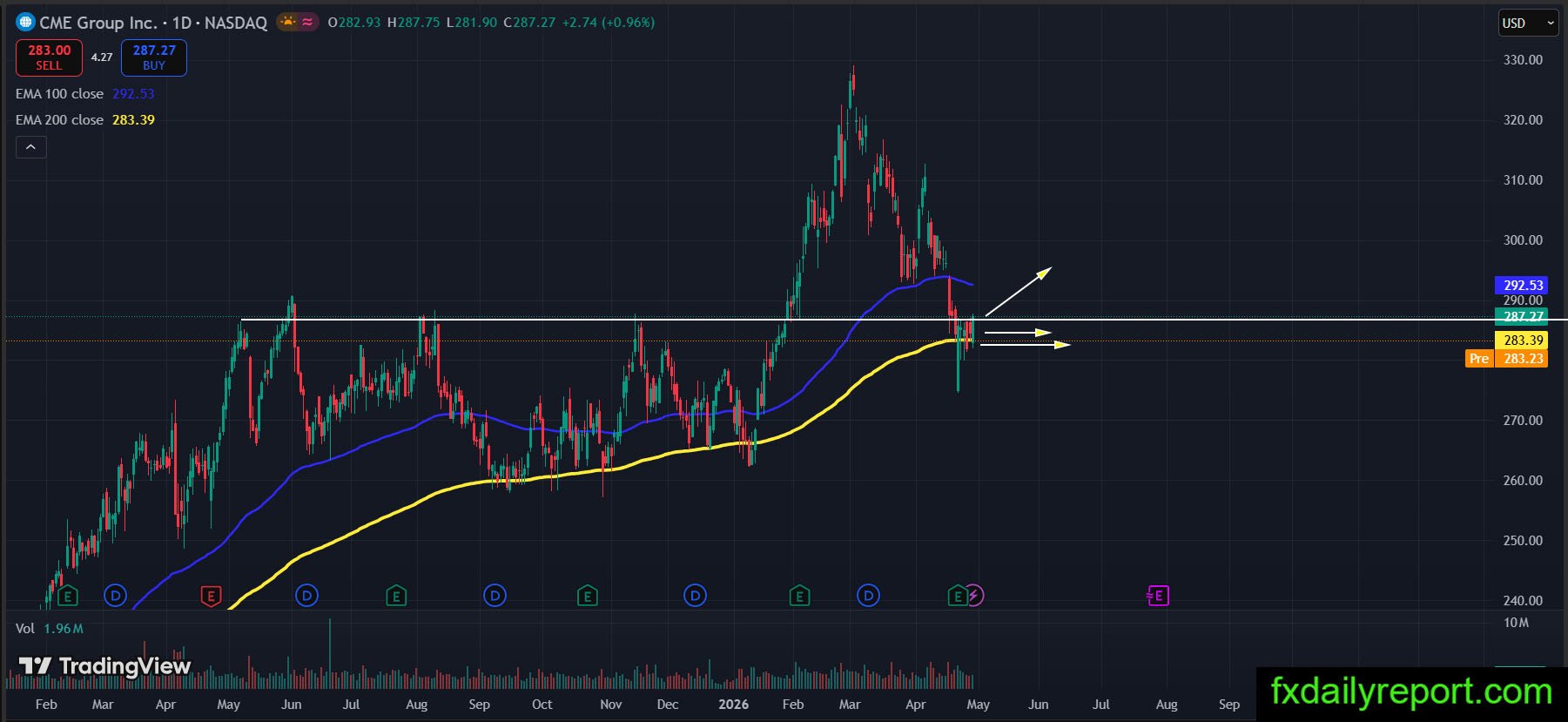Click the purple lightning bolt marker
This screenshot has height=722, width=1568.
click(975, 596)
